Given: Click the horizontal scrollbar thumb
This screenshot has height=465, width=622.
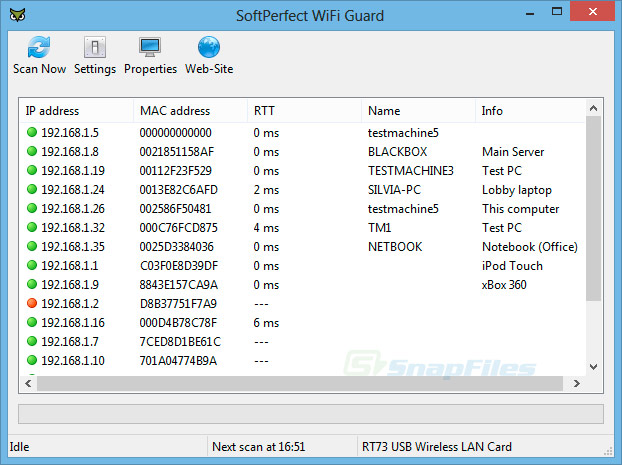Looking at the screenshot, I should point(300,383).
